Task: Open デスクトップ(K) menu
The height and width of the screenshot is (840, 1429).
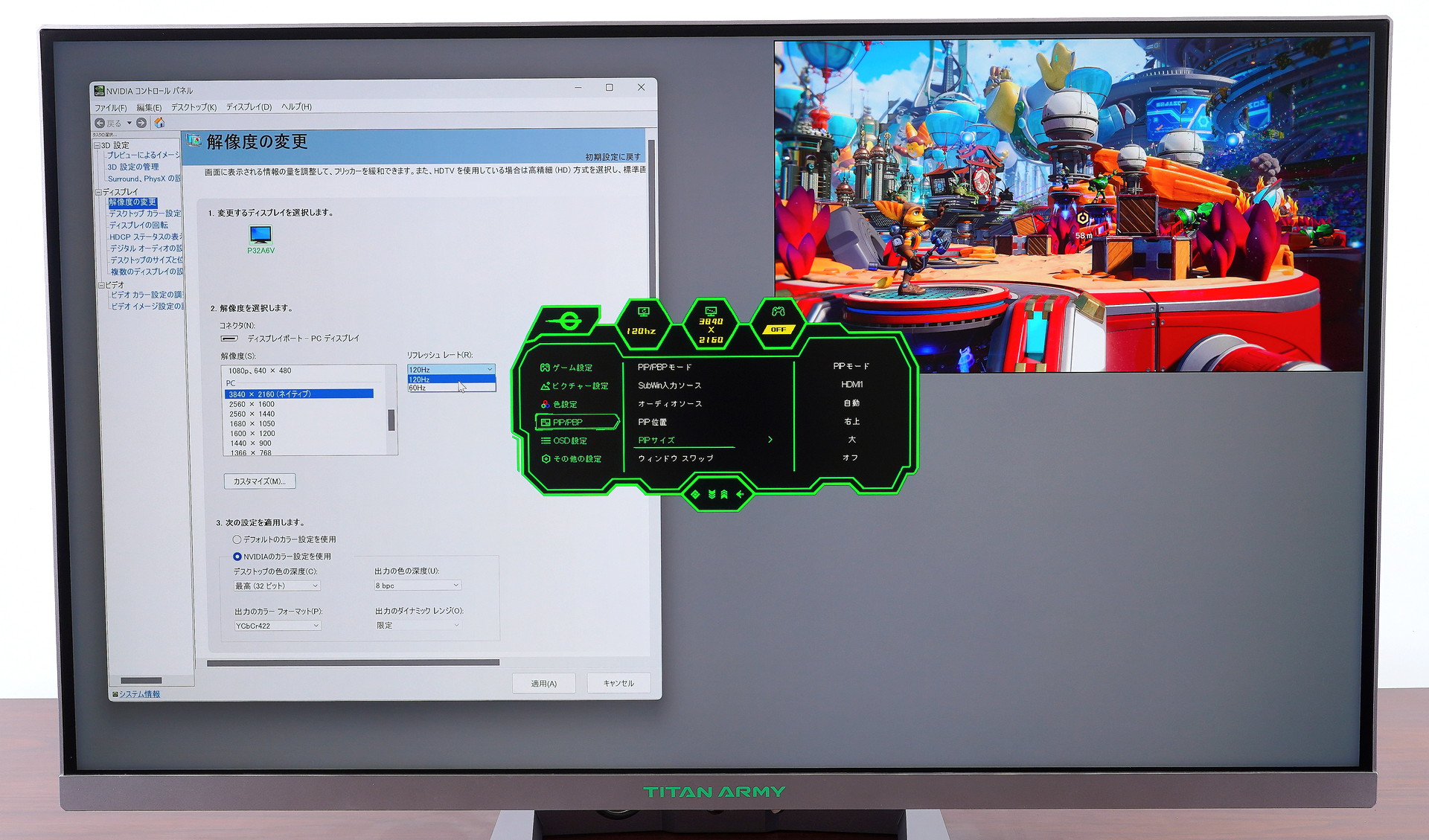Action: point(194,107)
